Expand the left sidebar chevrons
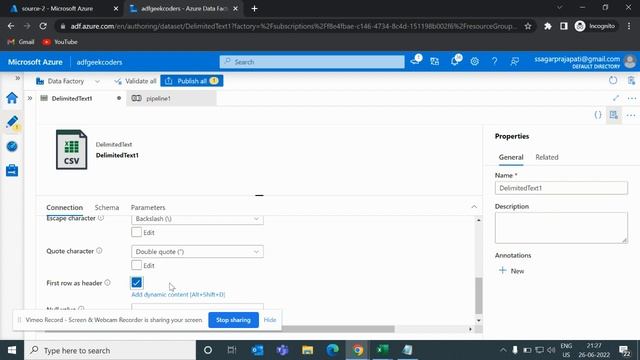 18,78
